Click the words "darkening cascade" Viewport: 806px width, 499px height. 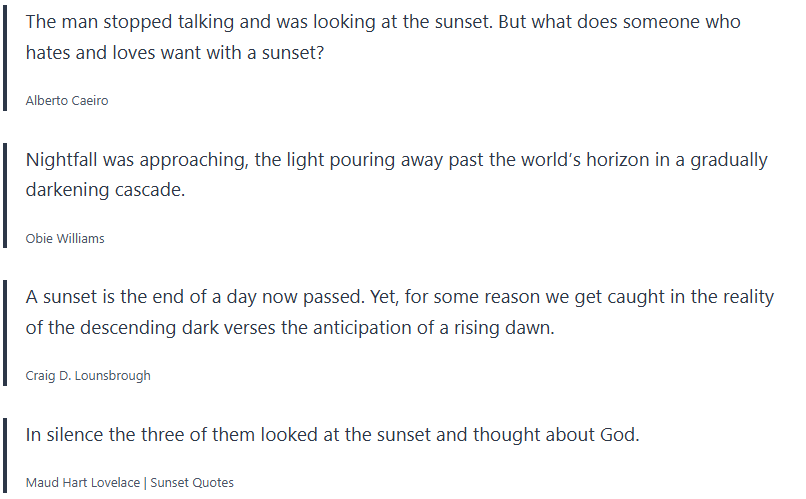point(106,190)
